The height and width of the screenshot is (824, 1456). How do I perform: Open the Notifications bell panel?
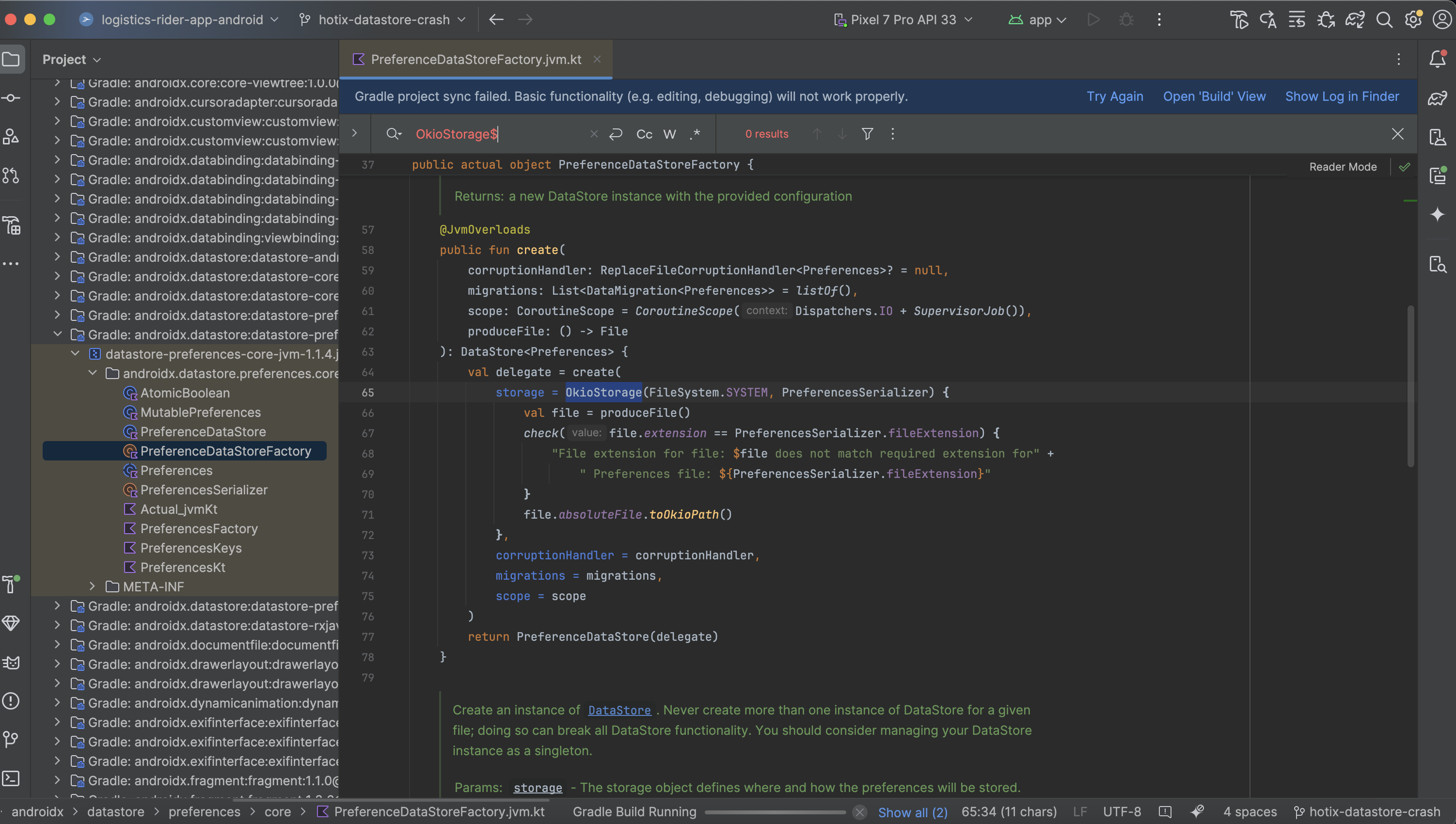coord(1437,59)
